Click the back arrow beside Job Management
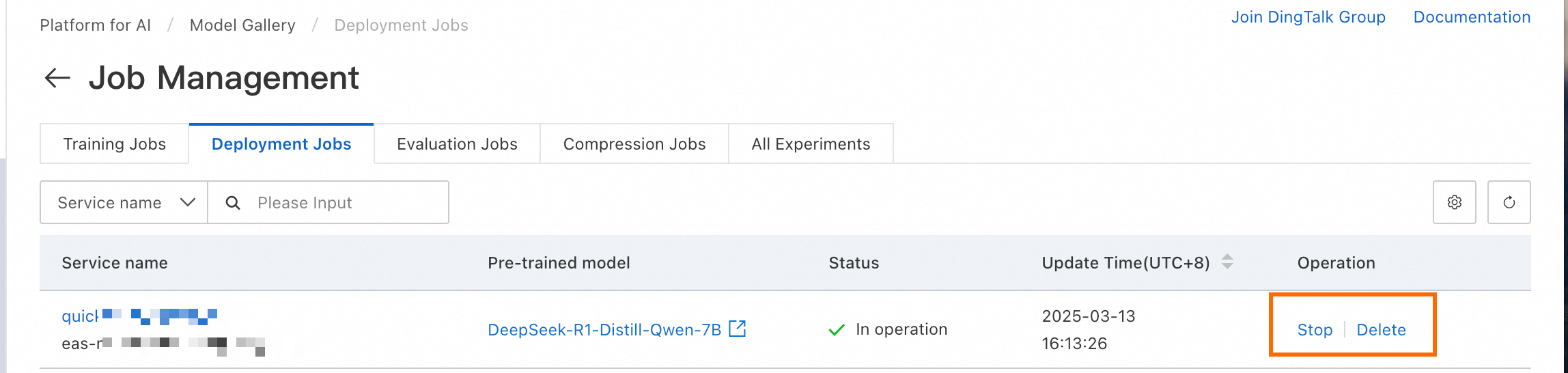 57,78
